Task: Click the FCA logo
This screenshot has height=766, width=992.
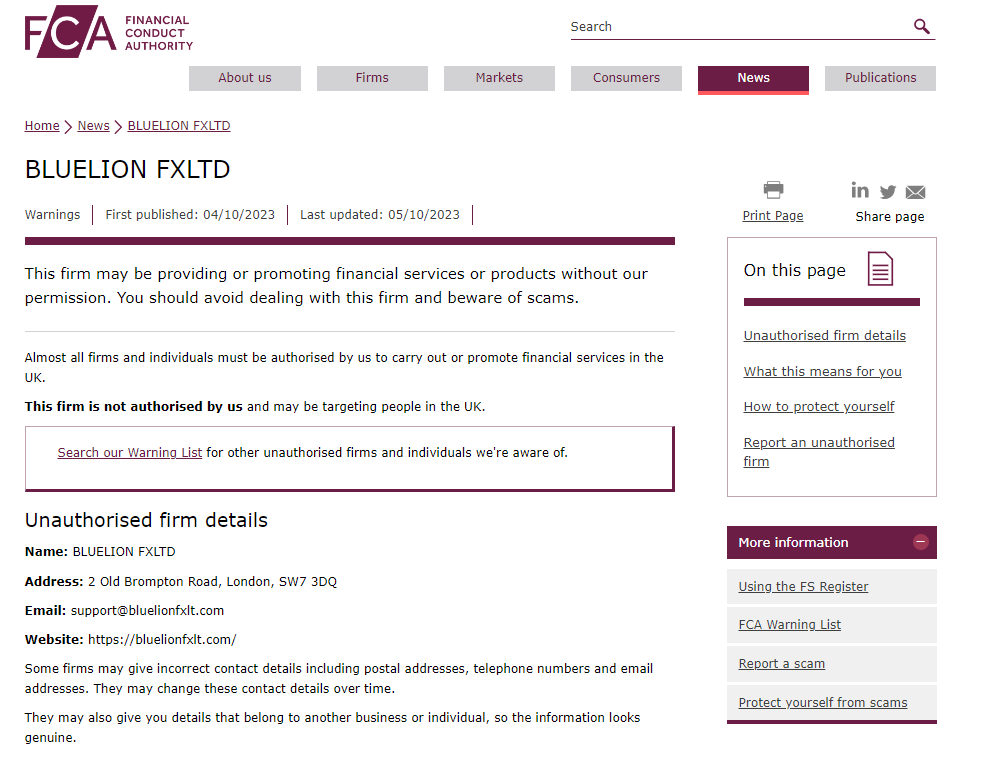Action: point(108,33)
